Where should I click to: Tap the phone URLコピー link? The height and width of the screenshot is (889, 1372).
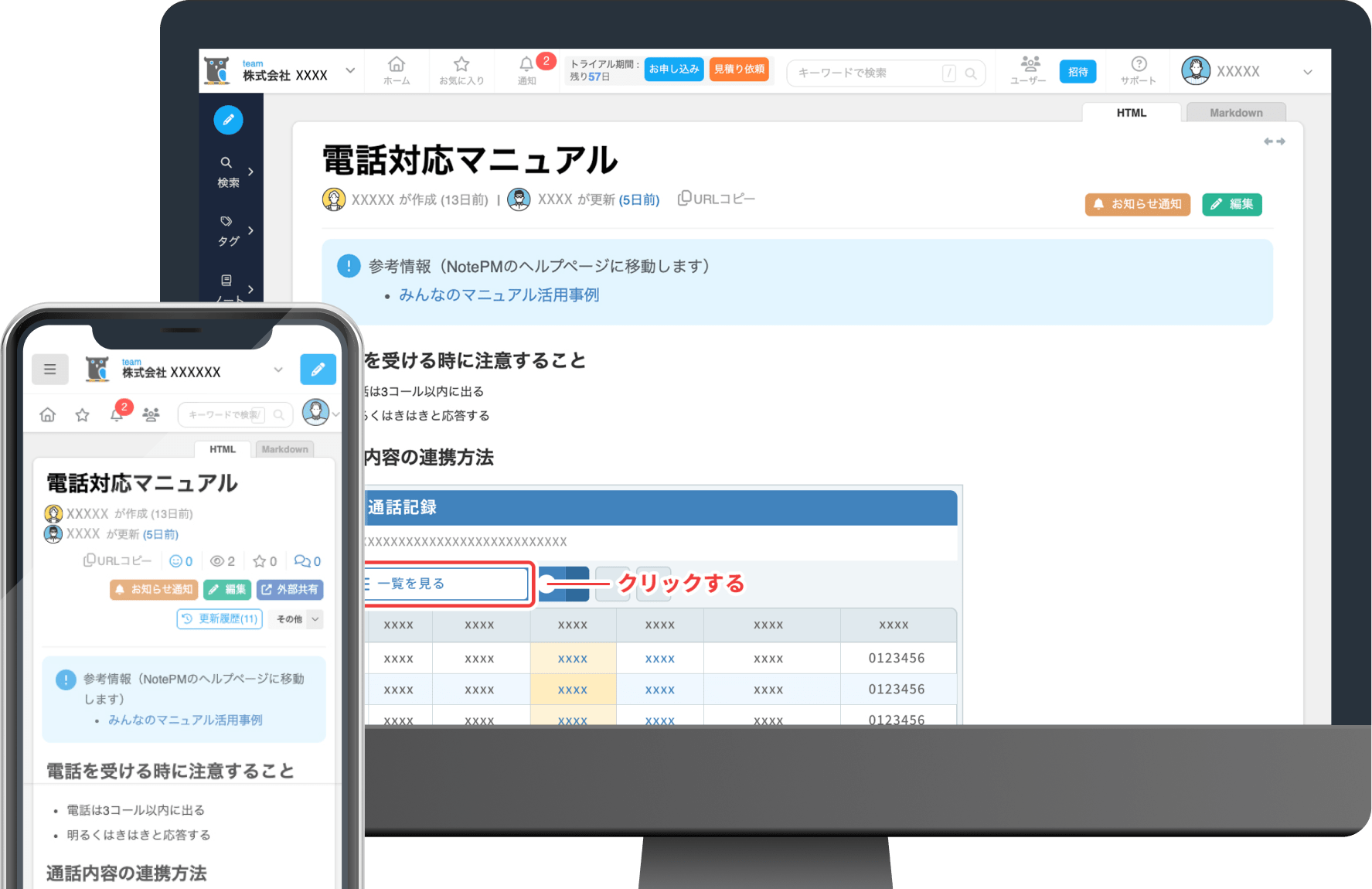(x=117, y=560)
